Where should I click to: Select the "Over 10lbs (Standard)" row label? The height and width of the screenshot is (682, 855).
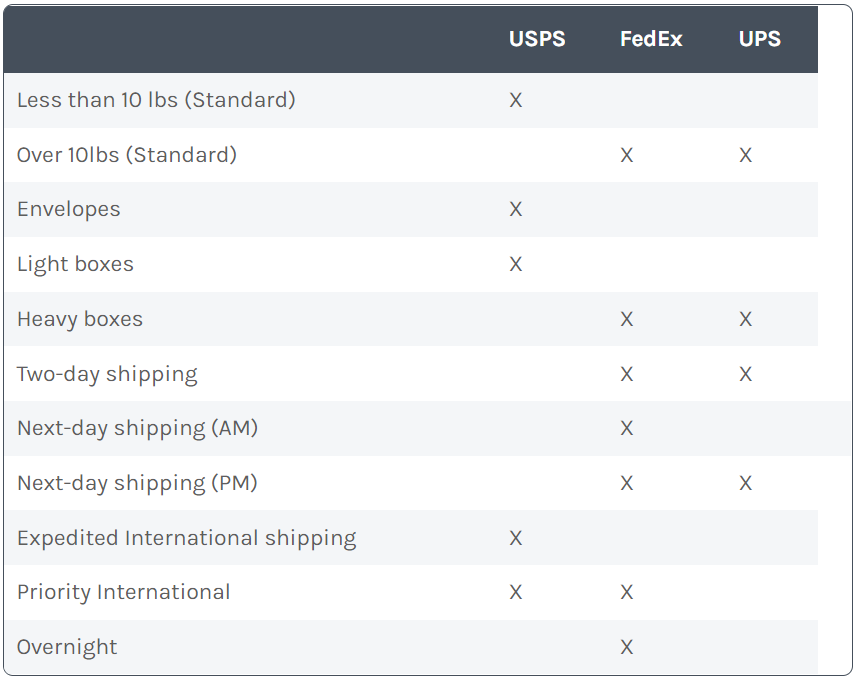[x=127, y=155]
